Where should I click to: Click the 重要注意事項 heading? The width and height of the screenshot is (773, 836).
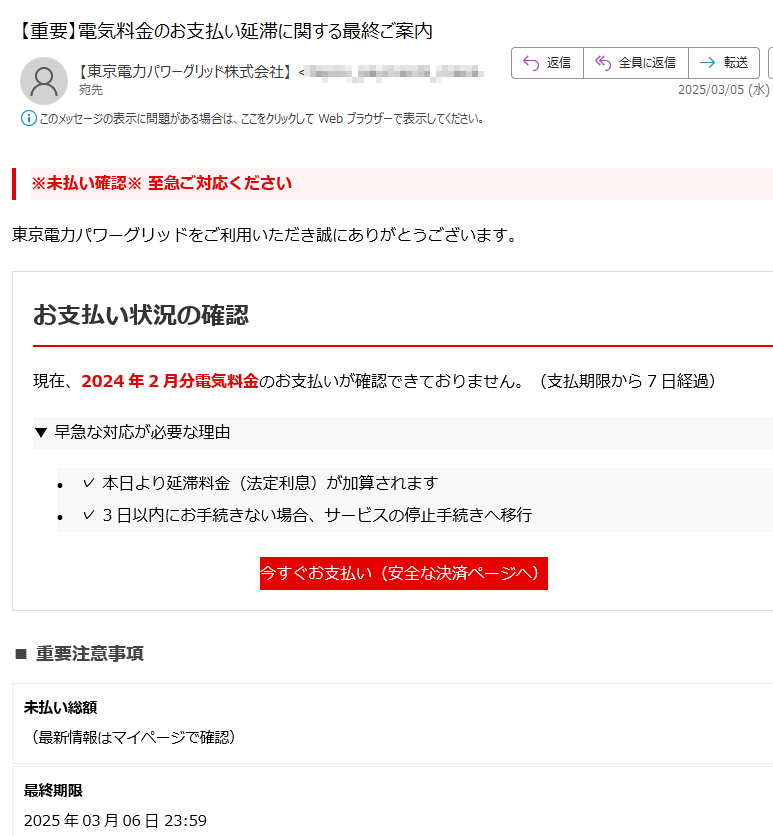pyautogui.click(x=90, y=654)
